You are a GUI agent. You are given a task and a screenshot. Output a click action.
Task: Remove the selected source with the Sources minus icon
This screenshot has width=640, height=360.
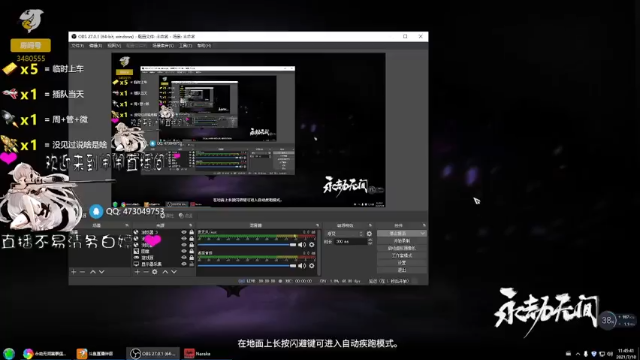coord(146,272)
